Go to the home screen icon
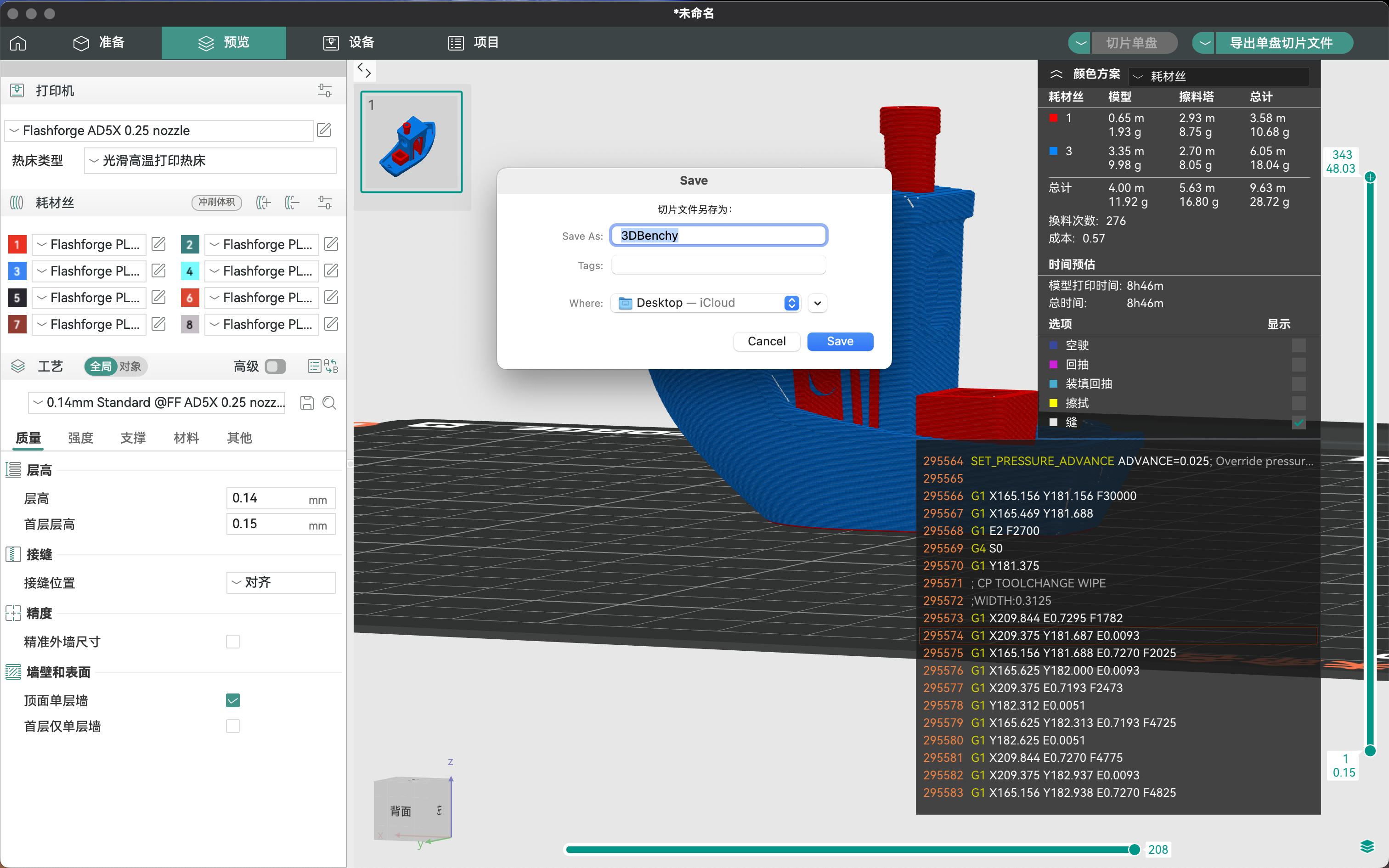 [18, 43]
